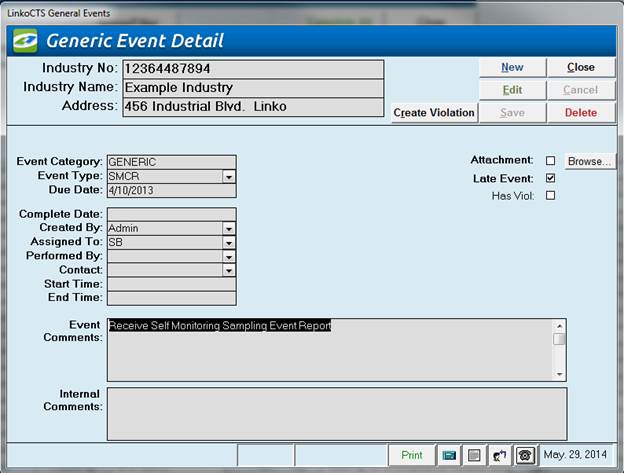The height and width of the screenshot is (473, 624).
Task: Uncheck the Late Event checkbox
Action: [550, 178]
